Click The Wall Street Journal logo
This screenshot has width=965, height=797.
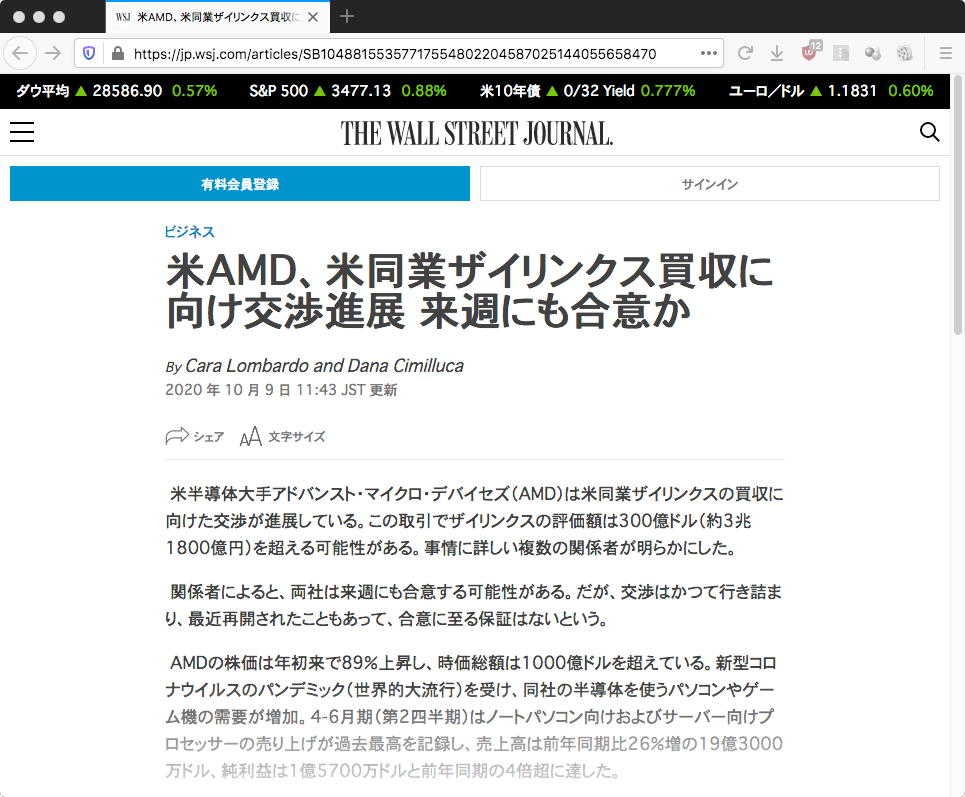point(477,133)
